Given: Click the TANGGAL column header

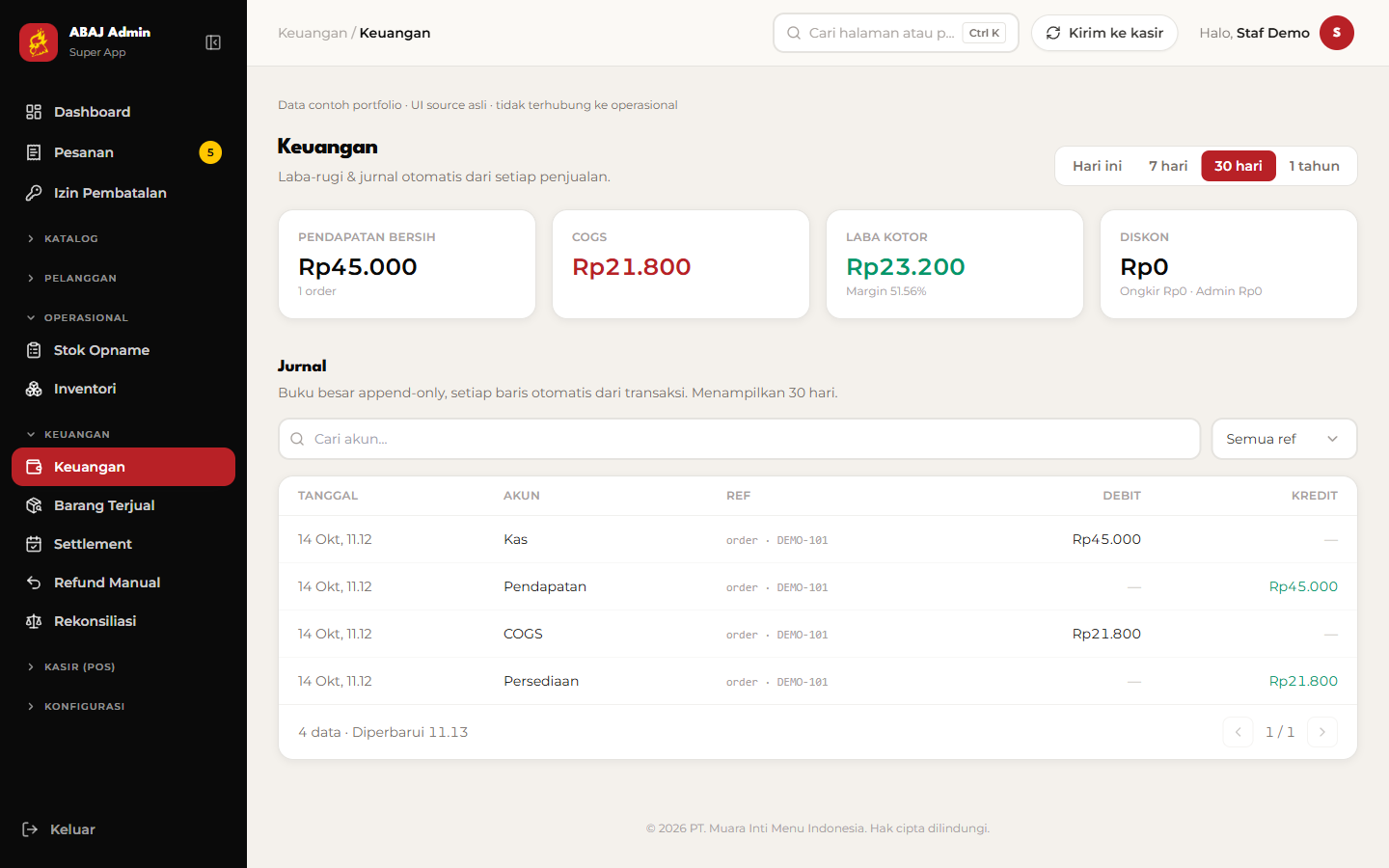Looking at the screenshot, I should tap(328, 496).
